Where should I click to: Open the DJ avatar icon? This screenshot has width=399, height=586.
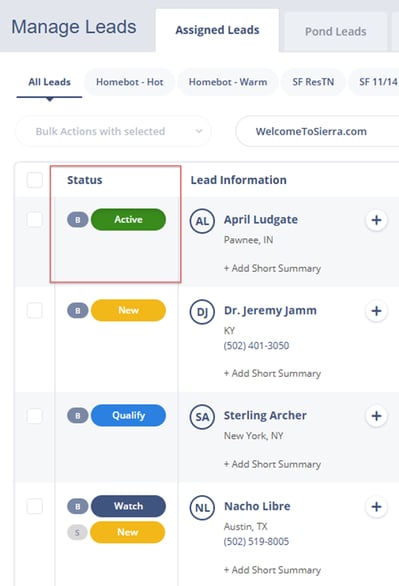[202, 312]
